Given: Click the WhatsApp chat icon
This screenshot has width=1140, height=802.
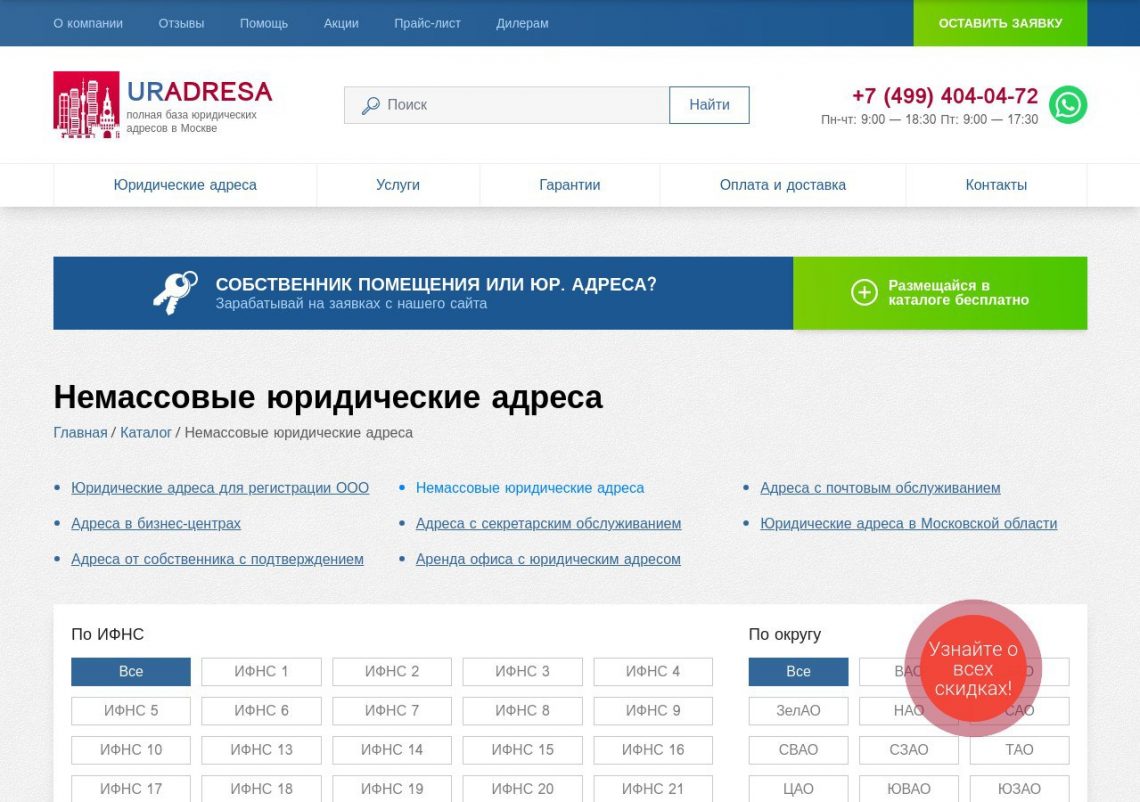Looking at the screenshot, I should [1067, 105].
